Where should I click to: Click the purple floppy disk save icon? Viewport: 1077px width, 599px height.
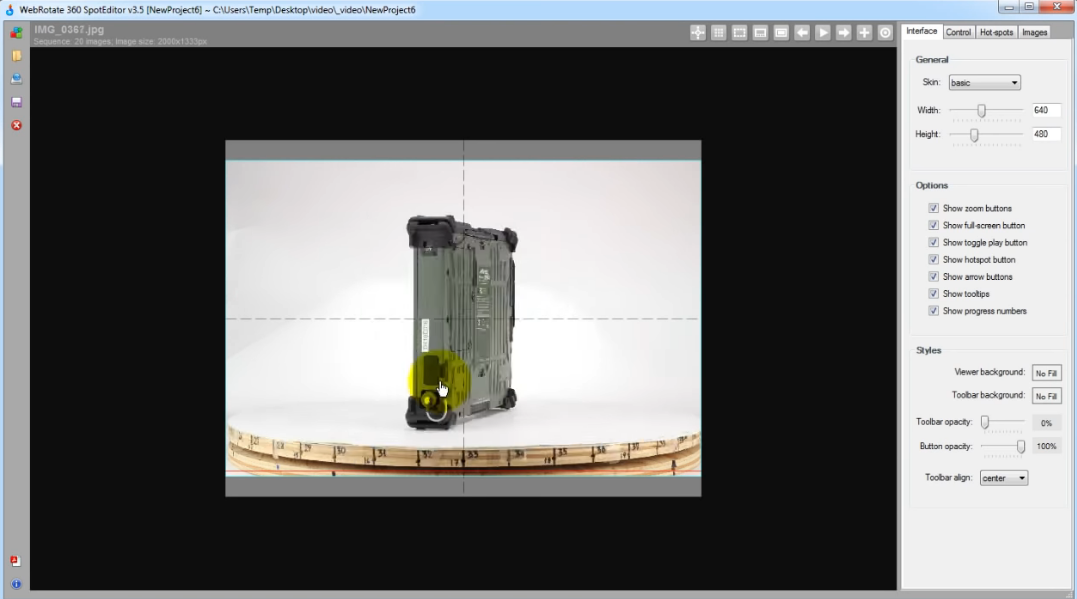point(16,102)
